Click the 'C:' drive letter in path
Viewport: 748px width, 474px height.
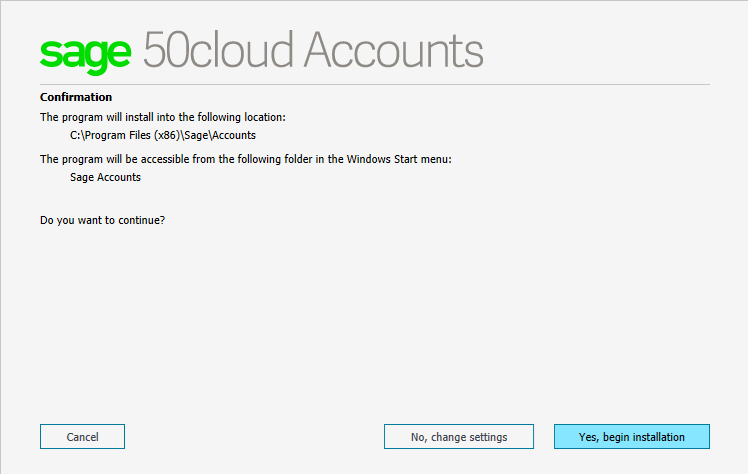click(x=75, y=135)
